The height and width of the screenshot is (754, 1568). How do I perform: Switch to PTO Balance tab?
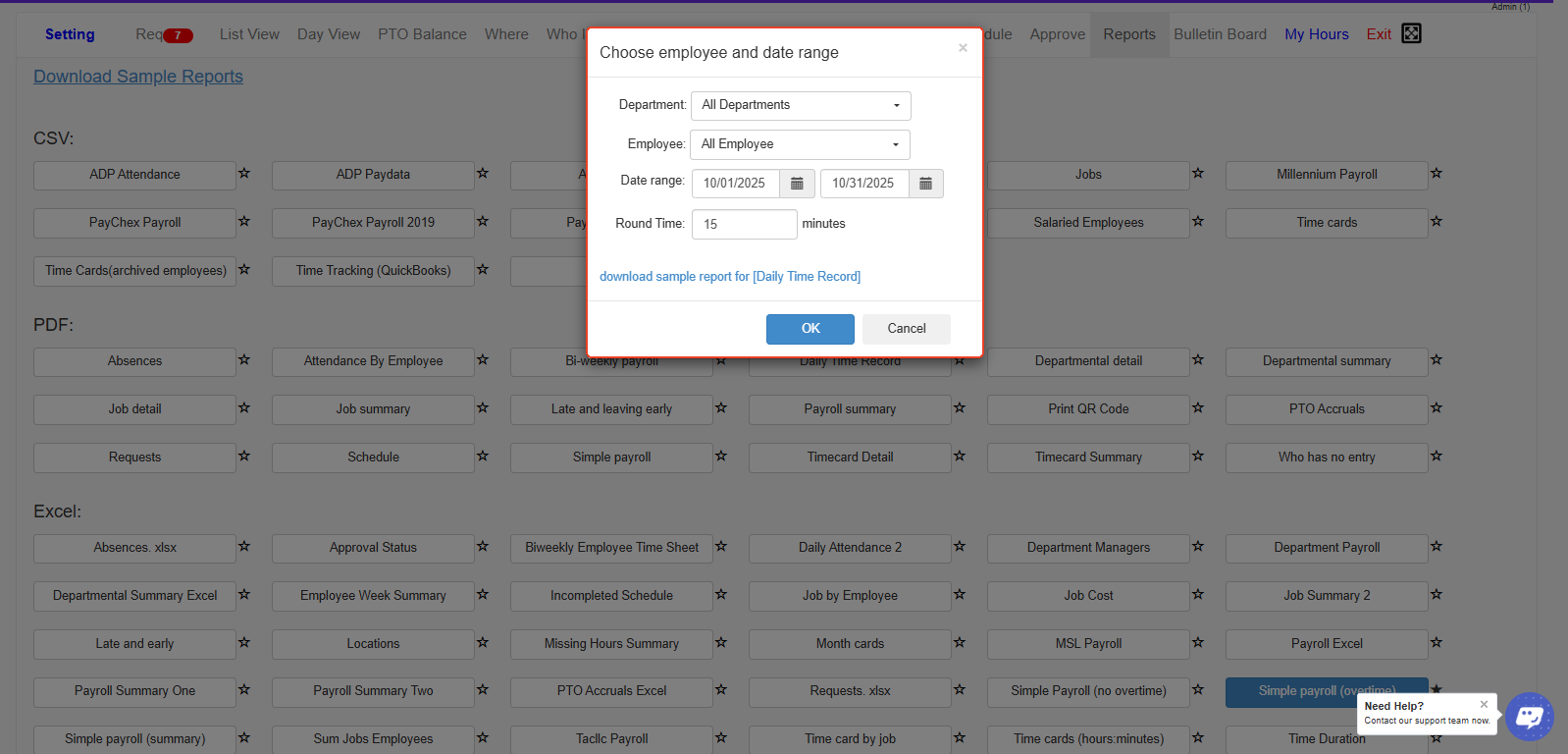tap(422, 34)
